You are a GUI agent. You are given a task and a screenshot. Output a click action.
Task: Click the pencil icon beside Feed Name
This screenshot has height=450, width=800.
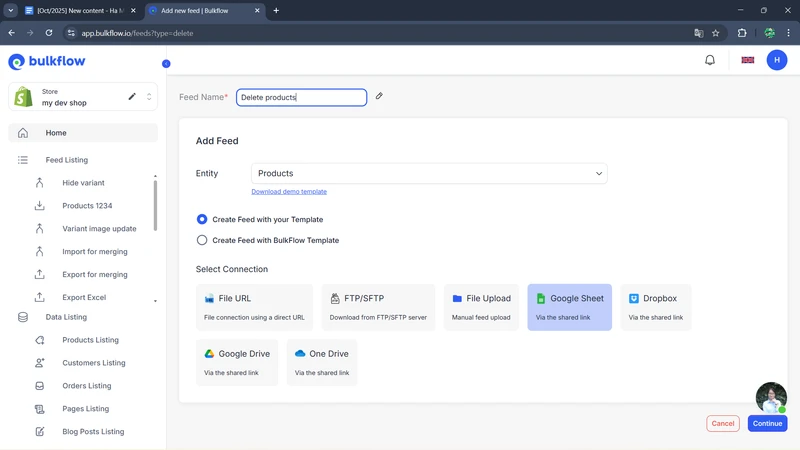tap(379, 97)
